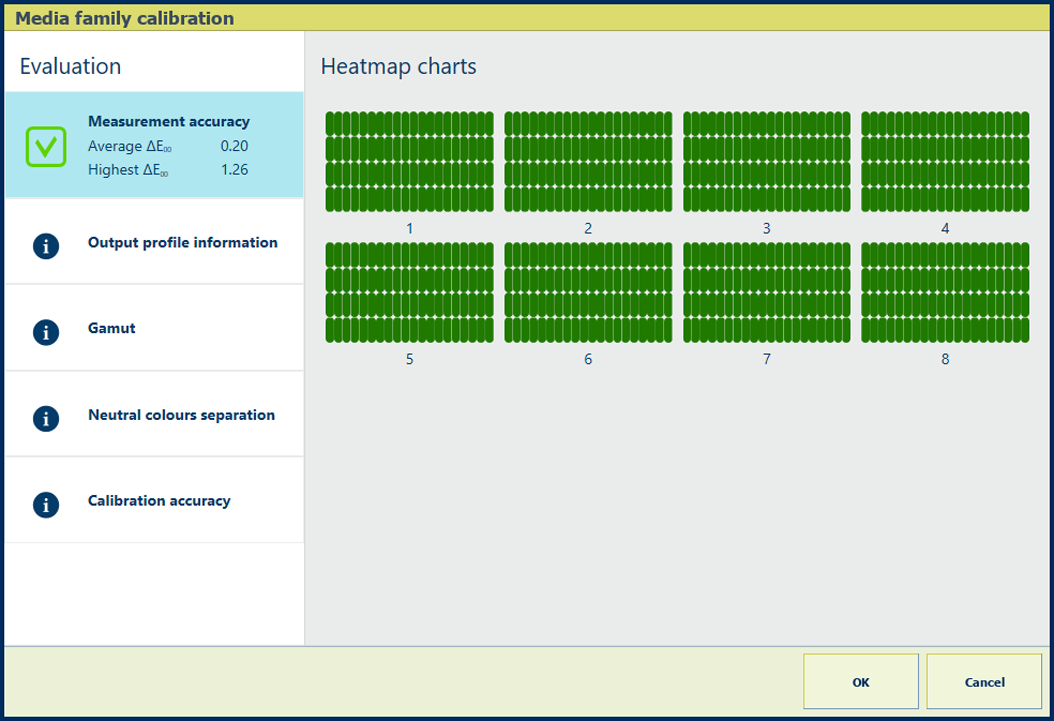
Task: Open heatmap chart 1
Action: click(x=409, y=162)
